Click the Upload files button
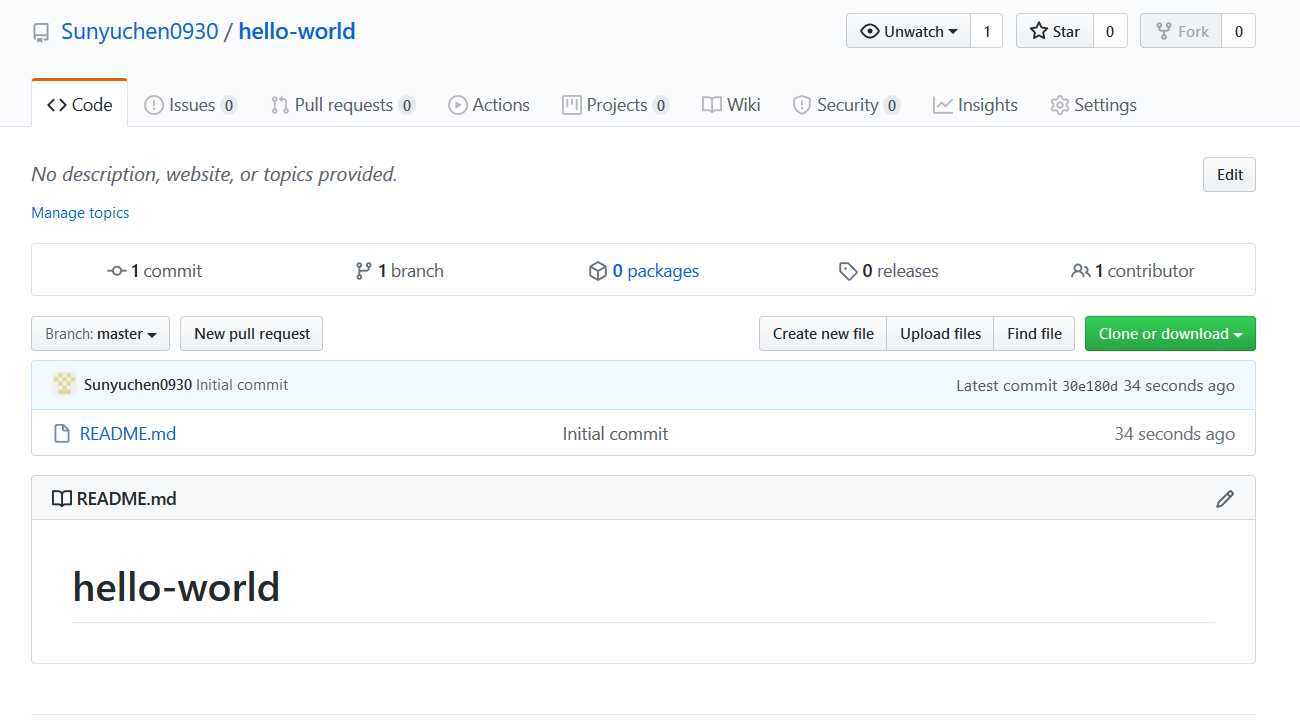The height and width of the screenshot is (728, 1300). (940, 334)
